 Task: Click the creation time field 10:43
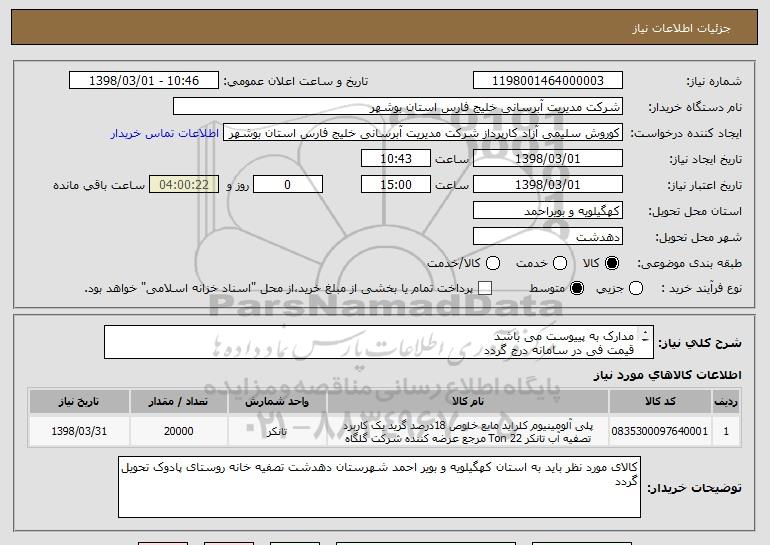[x=396, y=159]
